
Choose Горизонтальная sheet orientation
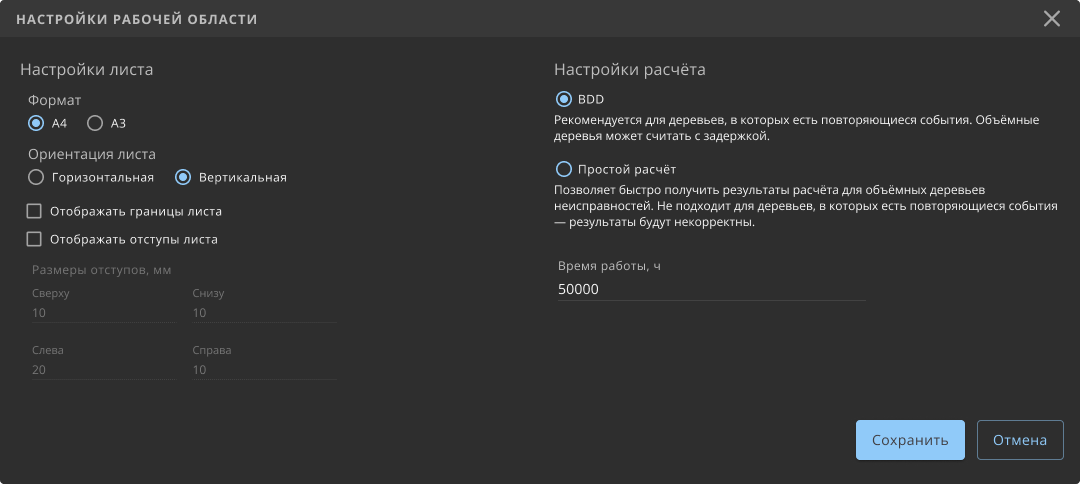[x=36, y=178]
